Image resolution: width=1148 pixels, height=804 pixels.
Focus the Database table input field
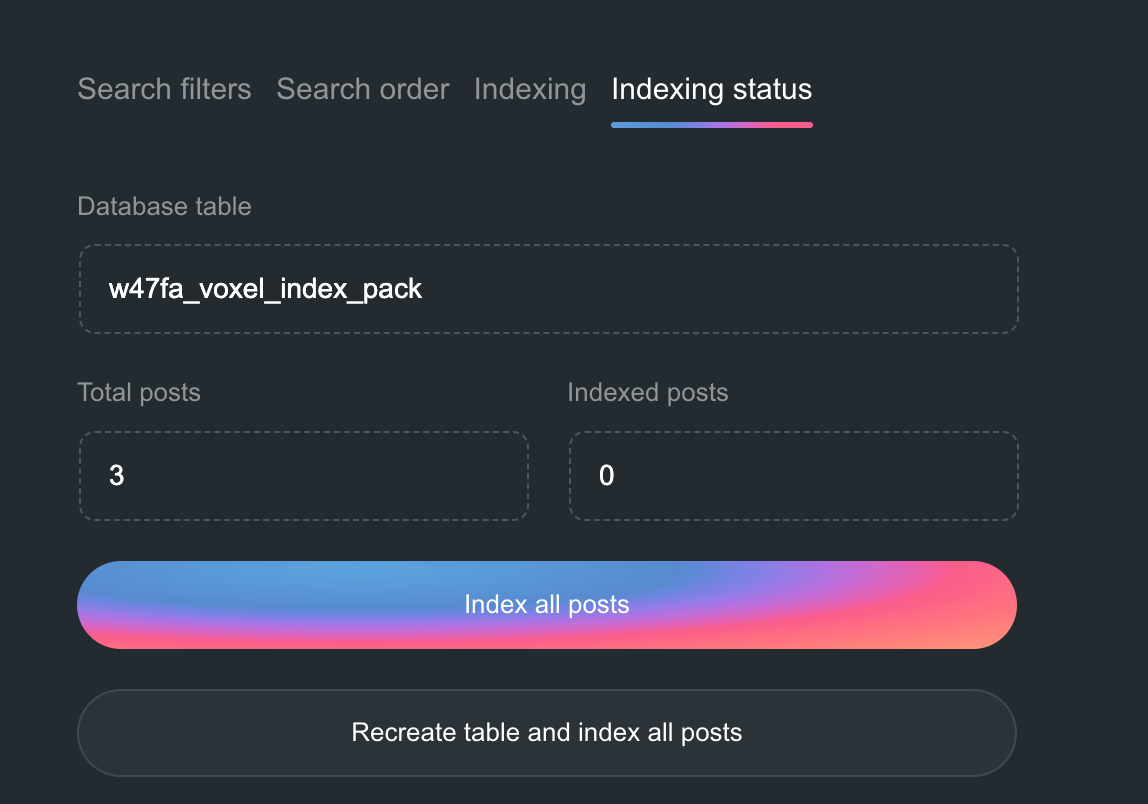[548, 289]
